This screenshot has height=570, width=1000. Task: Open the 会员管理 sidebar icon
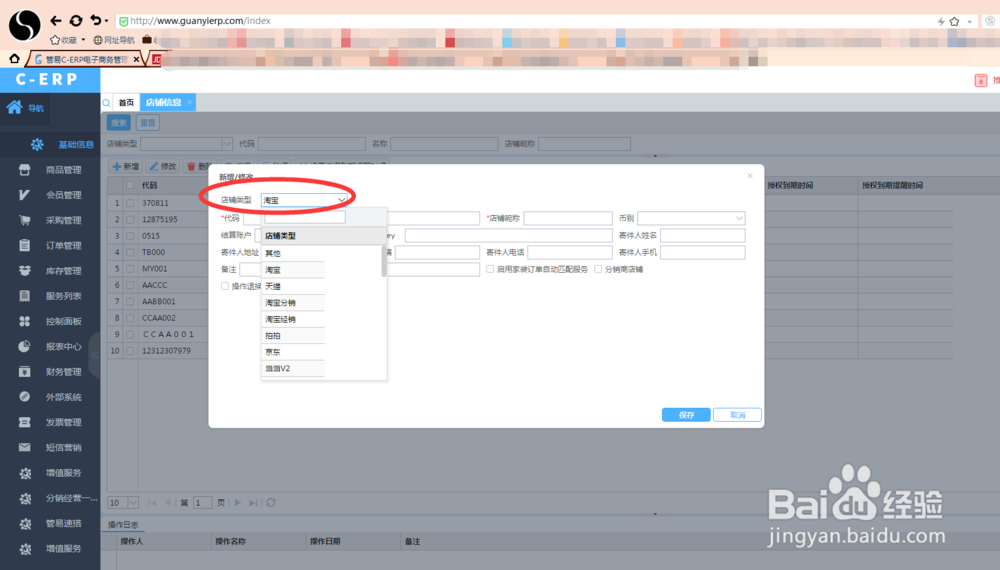(24, 195)
